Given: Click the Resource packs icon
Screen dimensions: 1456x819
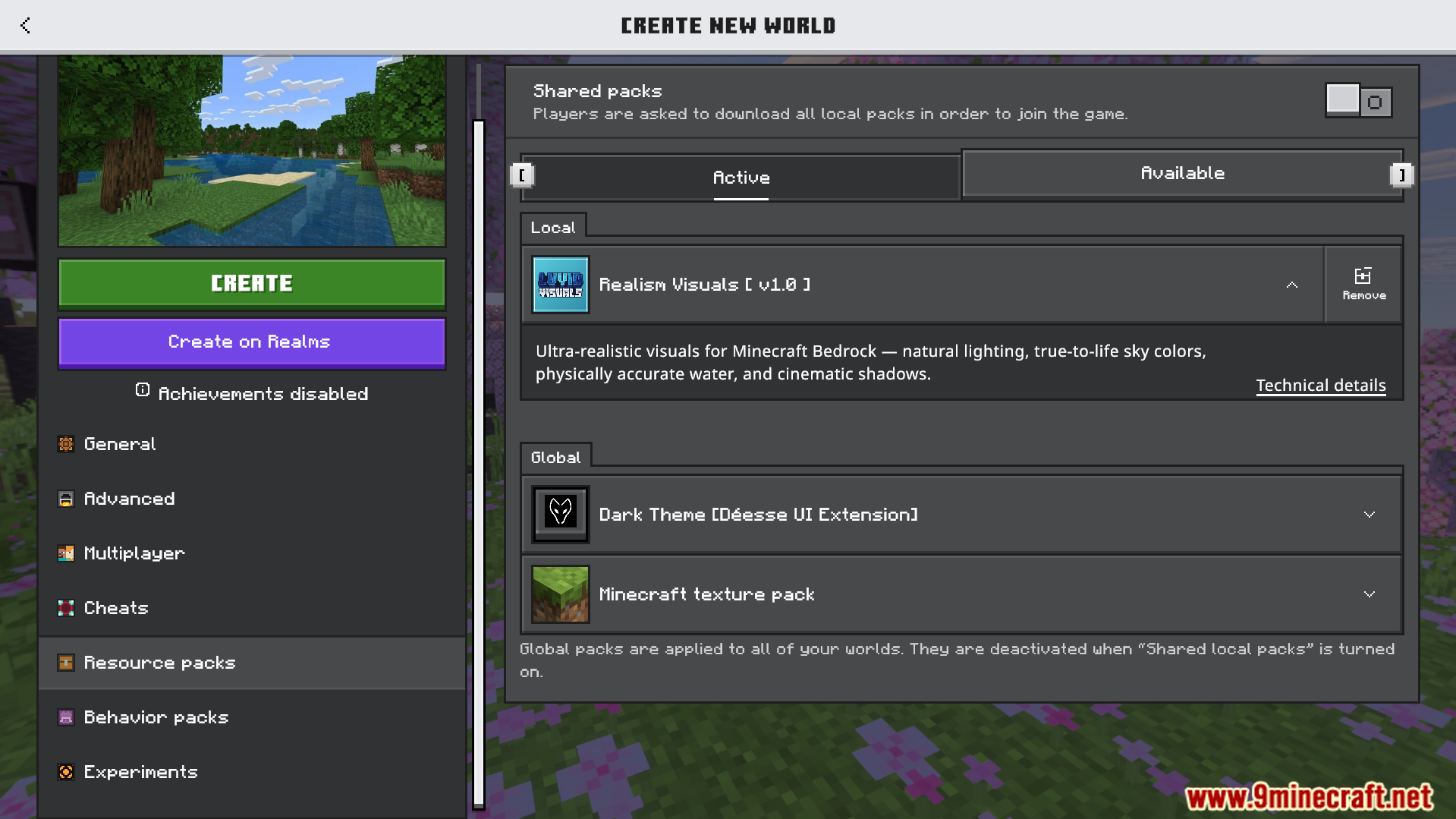Looking at the screenshot, I should pyautogui.click(x=66, y=663).
